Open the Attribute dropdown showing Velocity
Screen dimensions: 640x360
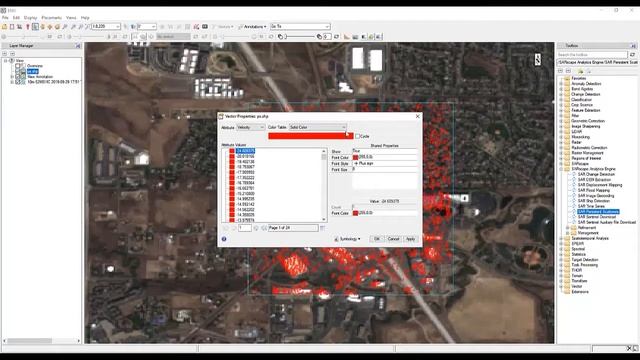tap(251, 127)
